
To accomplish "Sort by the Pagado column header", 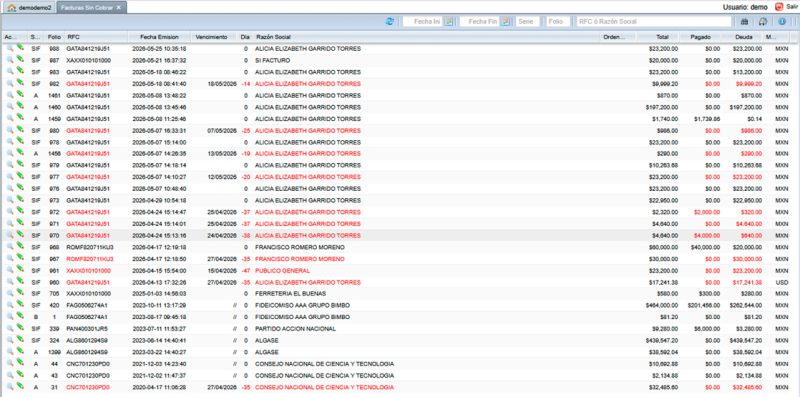I will 701,37.
